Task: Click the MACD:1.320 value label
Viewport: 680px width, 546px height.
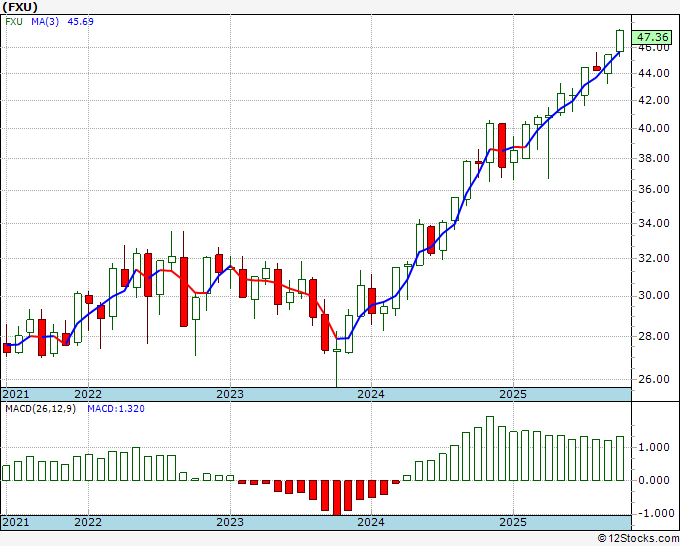Action: [x=116, y=409]
